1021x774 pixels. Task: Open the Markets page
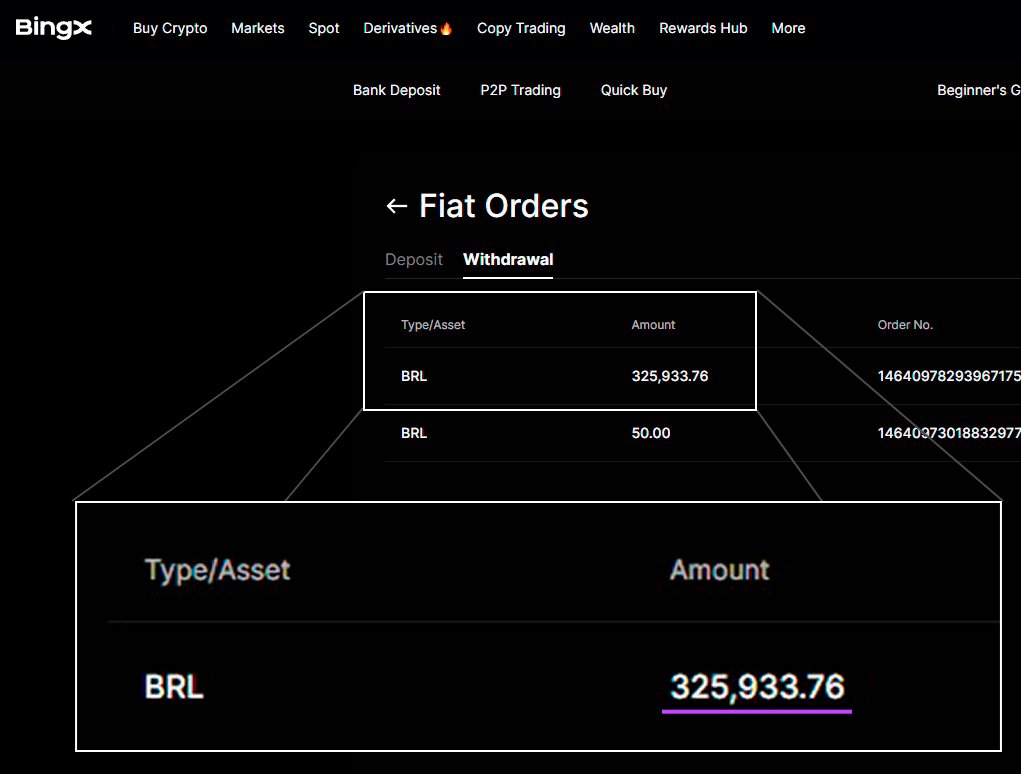(x=258, y=29)
